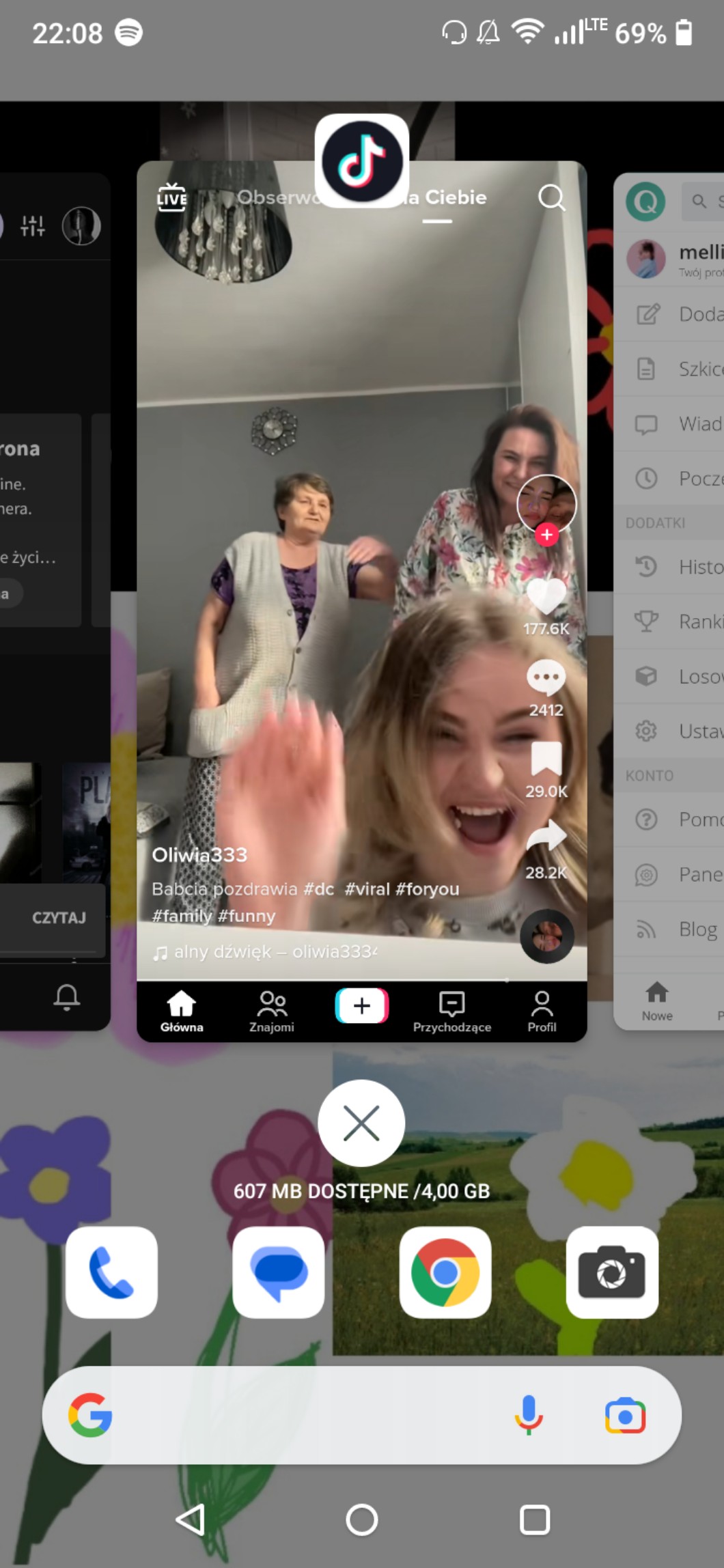Open the Przychodzące inbox tab

tap(451, 1011)
